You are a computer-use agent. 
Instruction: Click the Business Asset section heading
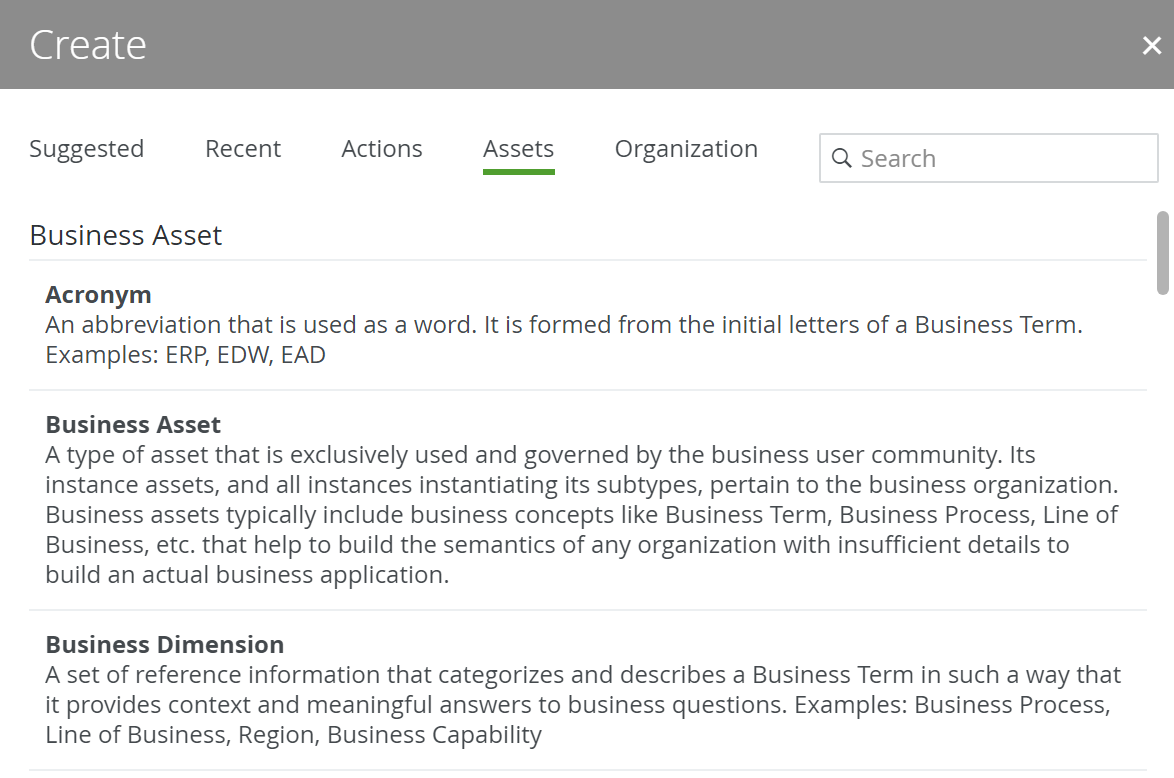126,235
